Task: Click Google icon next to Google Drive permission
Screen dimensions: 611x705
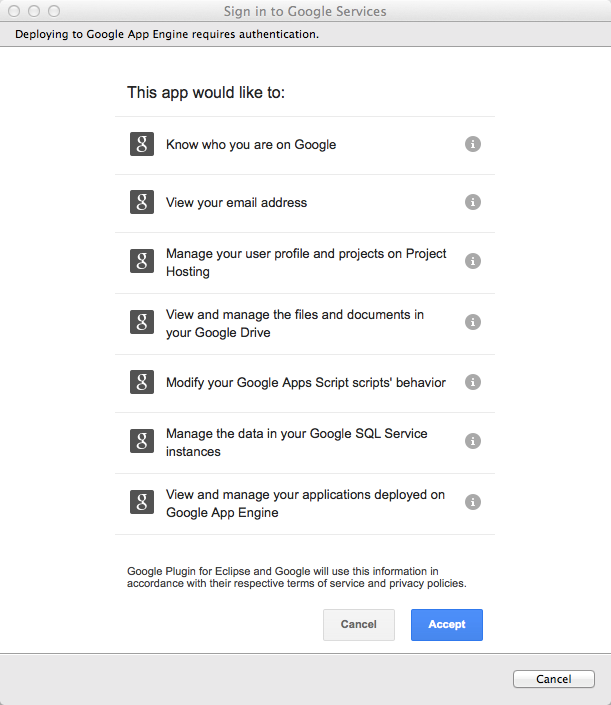Action: click(x=142, y=322)
